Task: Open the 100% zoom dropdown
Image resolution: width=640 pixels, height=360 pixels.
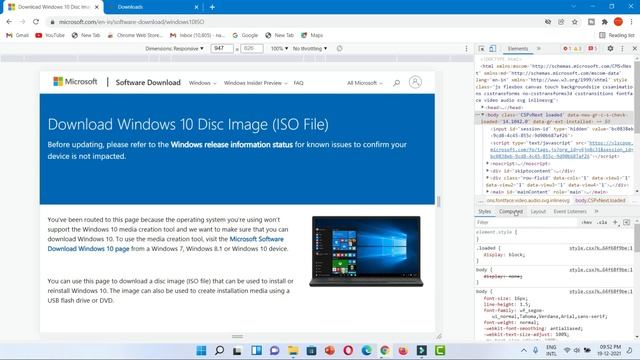Action: pyautogui.click(x=279, y=48)
